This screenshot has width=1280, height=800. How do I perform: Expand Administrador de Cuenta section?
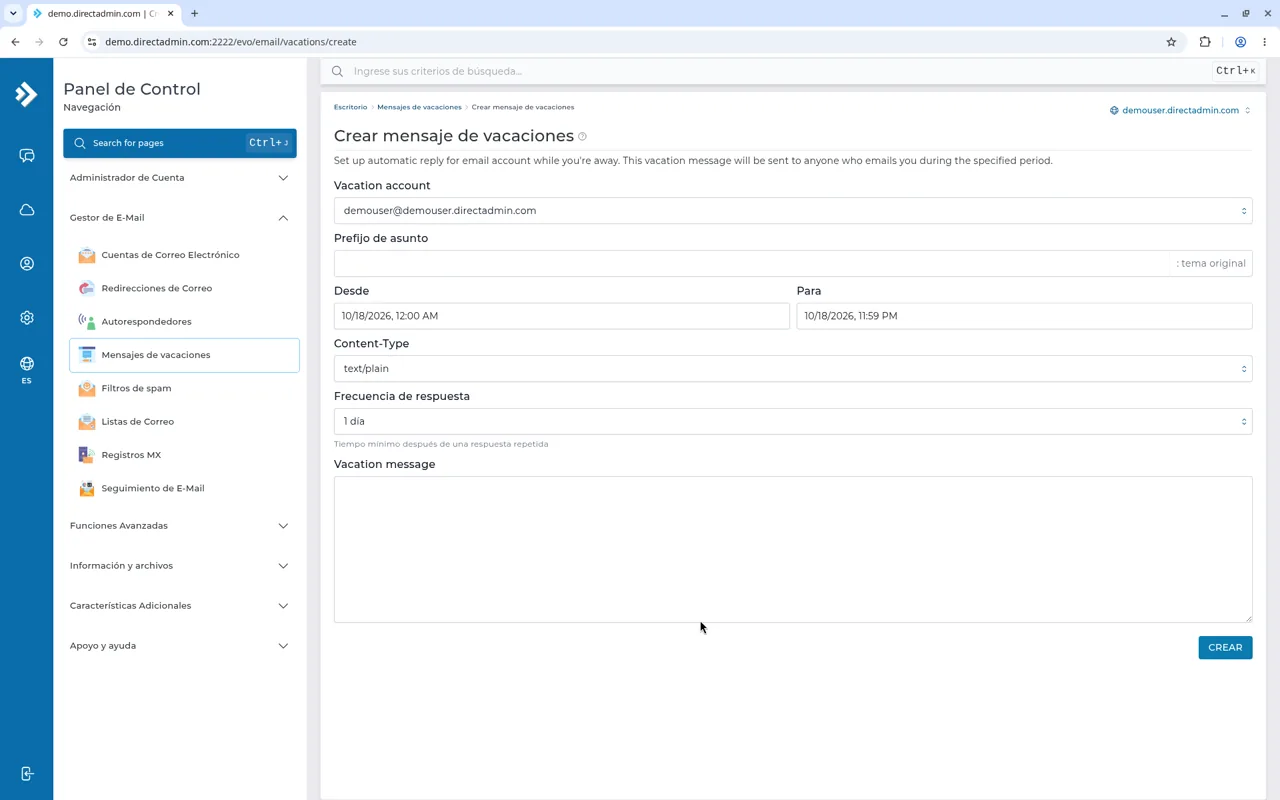(x=180, y=178)
